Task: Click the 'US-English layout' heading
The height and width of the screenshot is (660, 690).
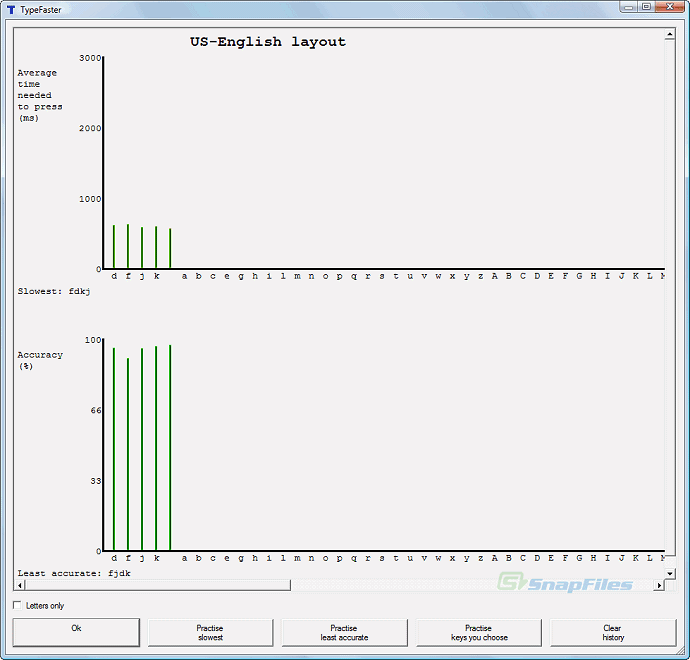Action: 268,42
